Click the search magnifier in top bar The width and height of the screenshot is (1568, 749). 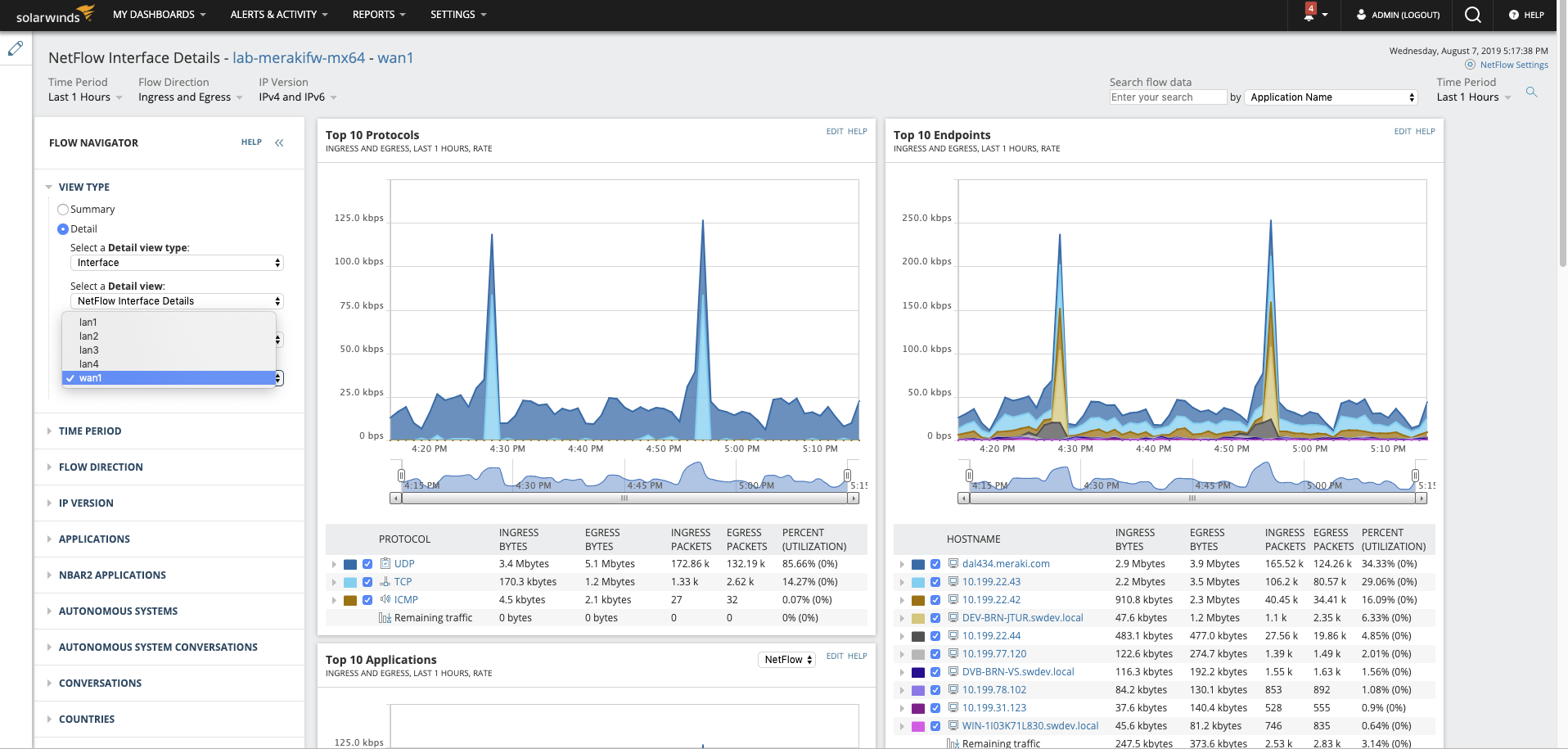click(x=1473, y=15)
